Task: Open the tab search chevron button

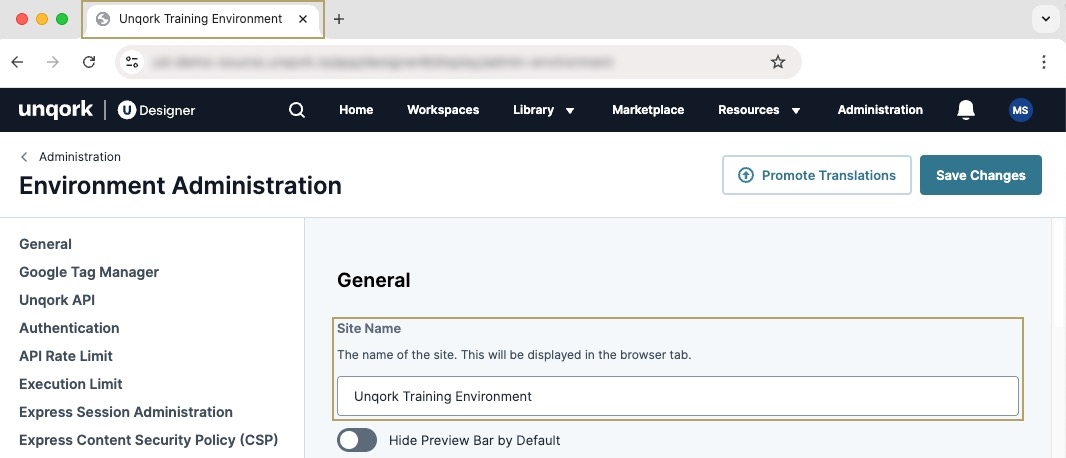Action: [x=1045, y=18]
